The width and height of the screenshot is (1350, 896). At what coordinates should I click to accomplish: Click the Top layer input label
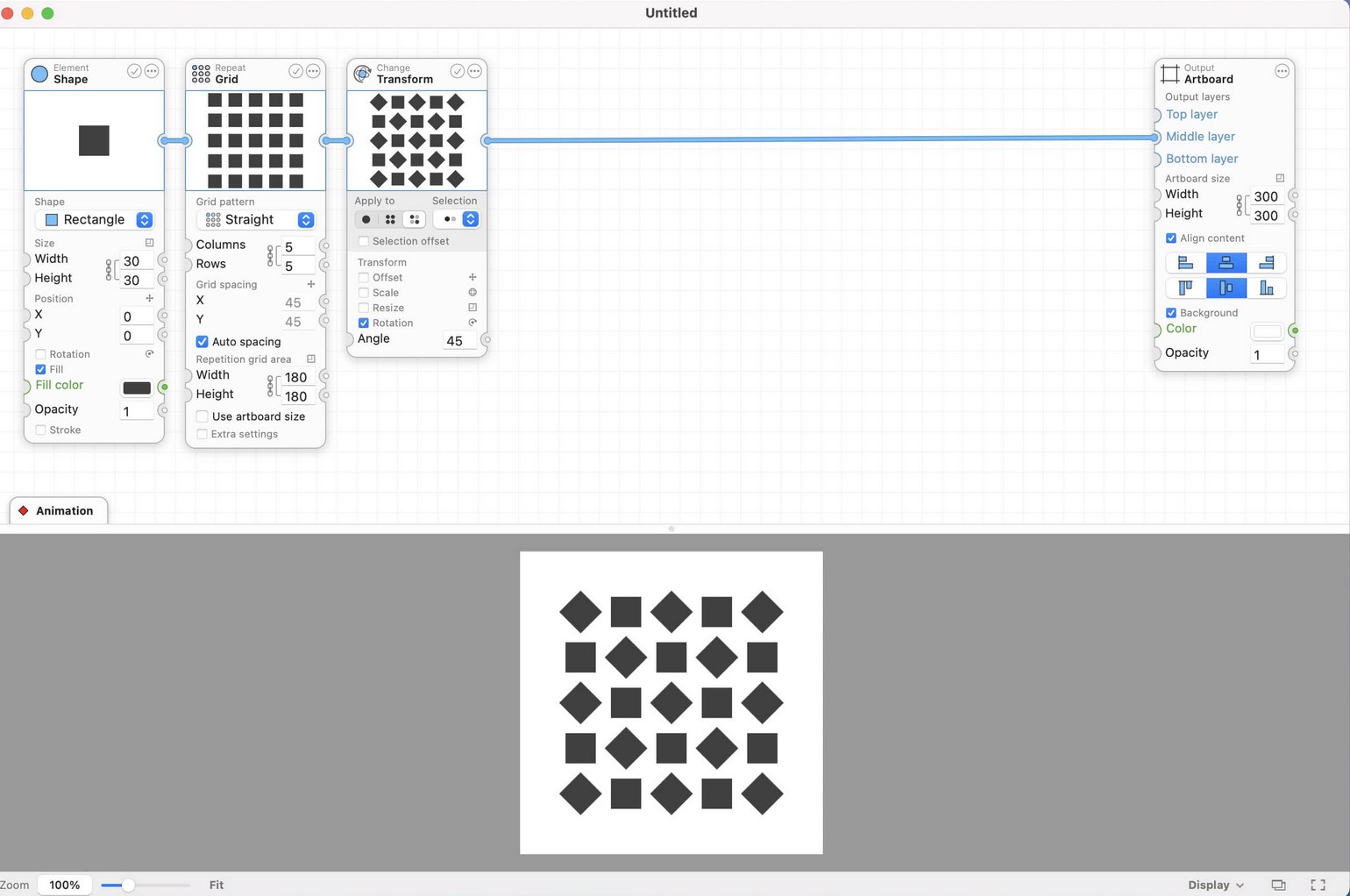click(x=1191, y=114)
